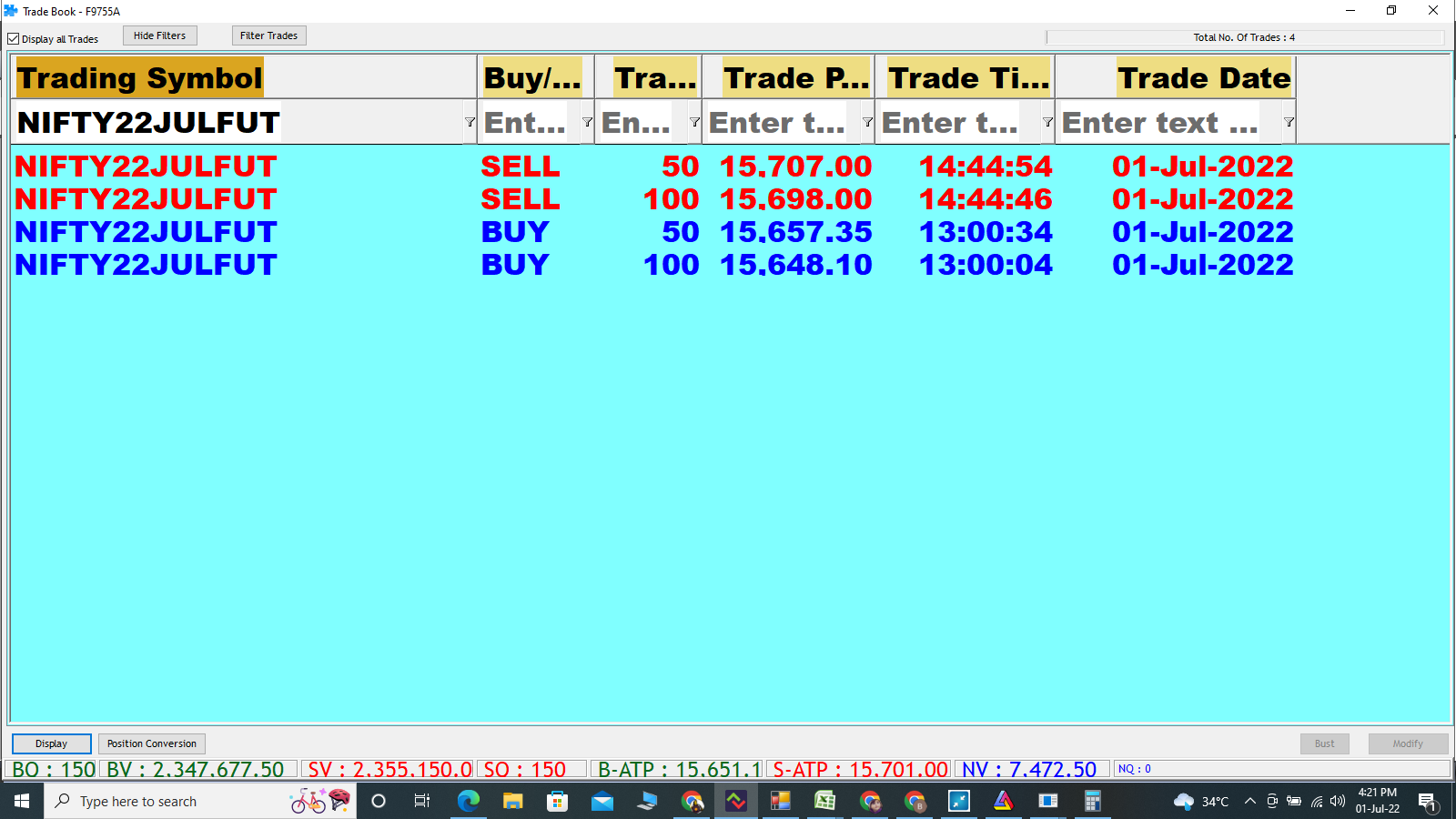Sort by the Trade Ti... column header

pos(966,77)
